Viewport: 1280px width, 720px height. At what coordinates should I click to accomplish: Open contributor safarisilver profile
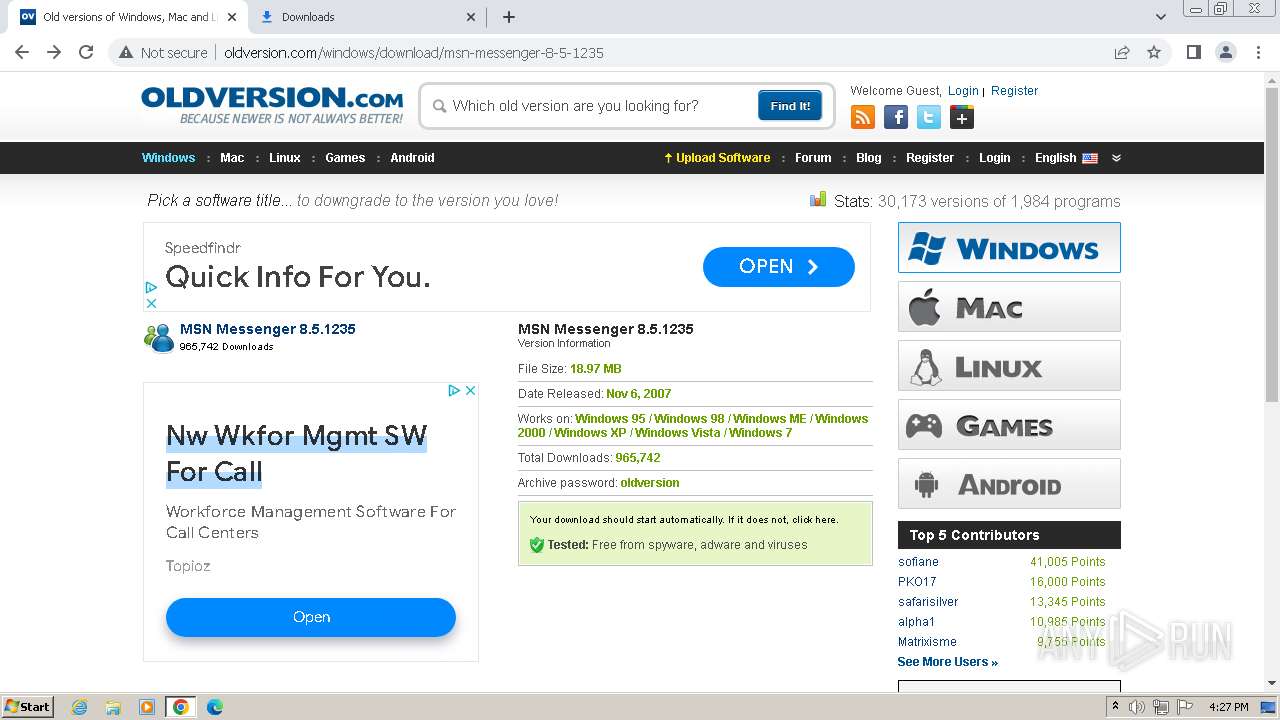point(928,602)
